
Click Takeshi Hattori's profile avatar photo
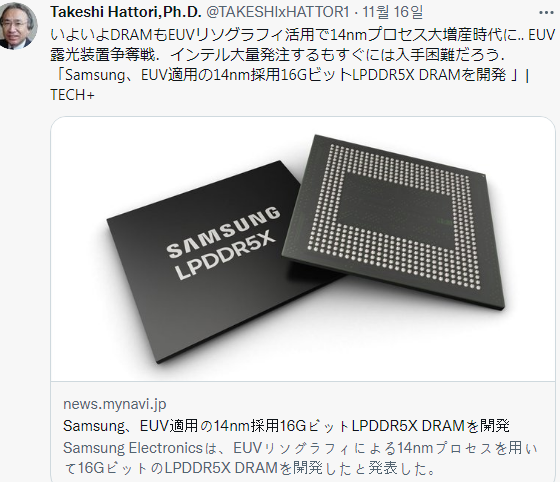[x=18, y=25]
